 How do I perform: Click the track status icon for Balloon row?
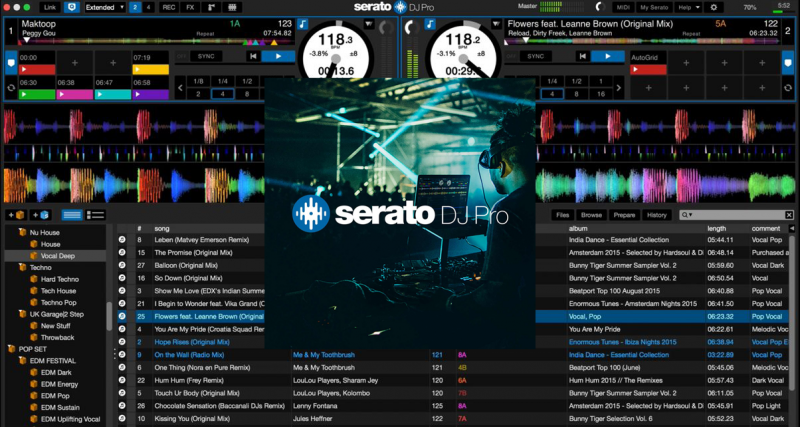122,265
